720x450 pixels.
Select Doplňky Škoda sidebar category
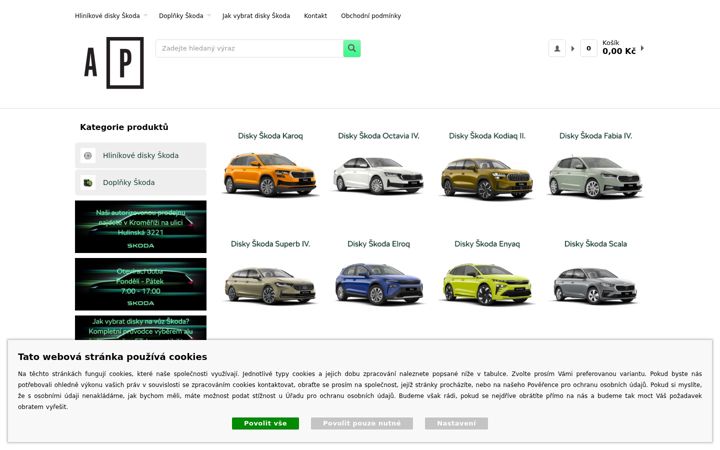tap(141, 183)
